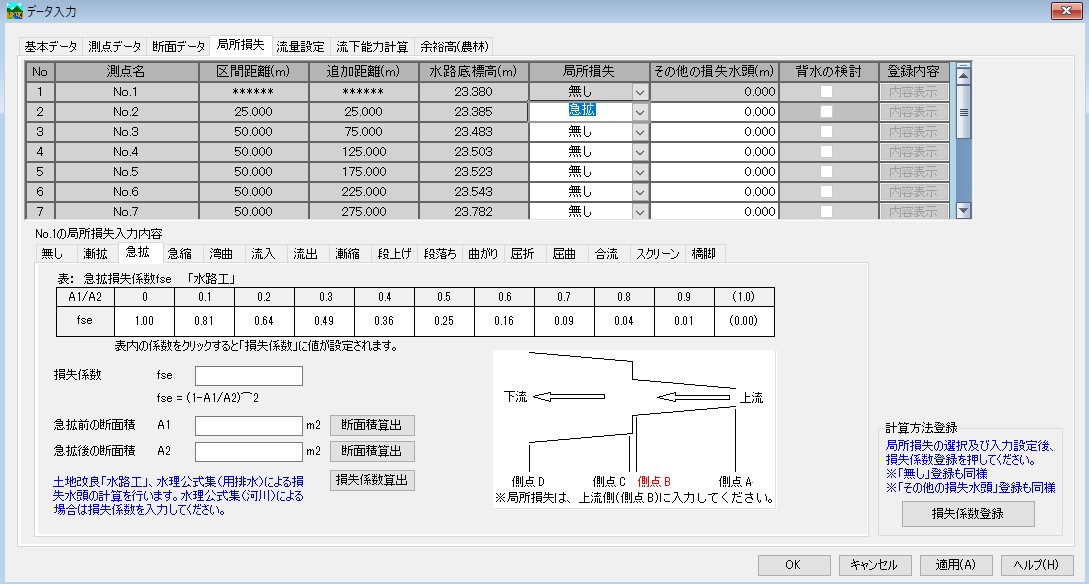Switch to the 余裕高(農林) tab
This screenshot has height=584, width=1089.
(x=455, y=47)
